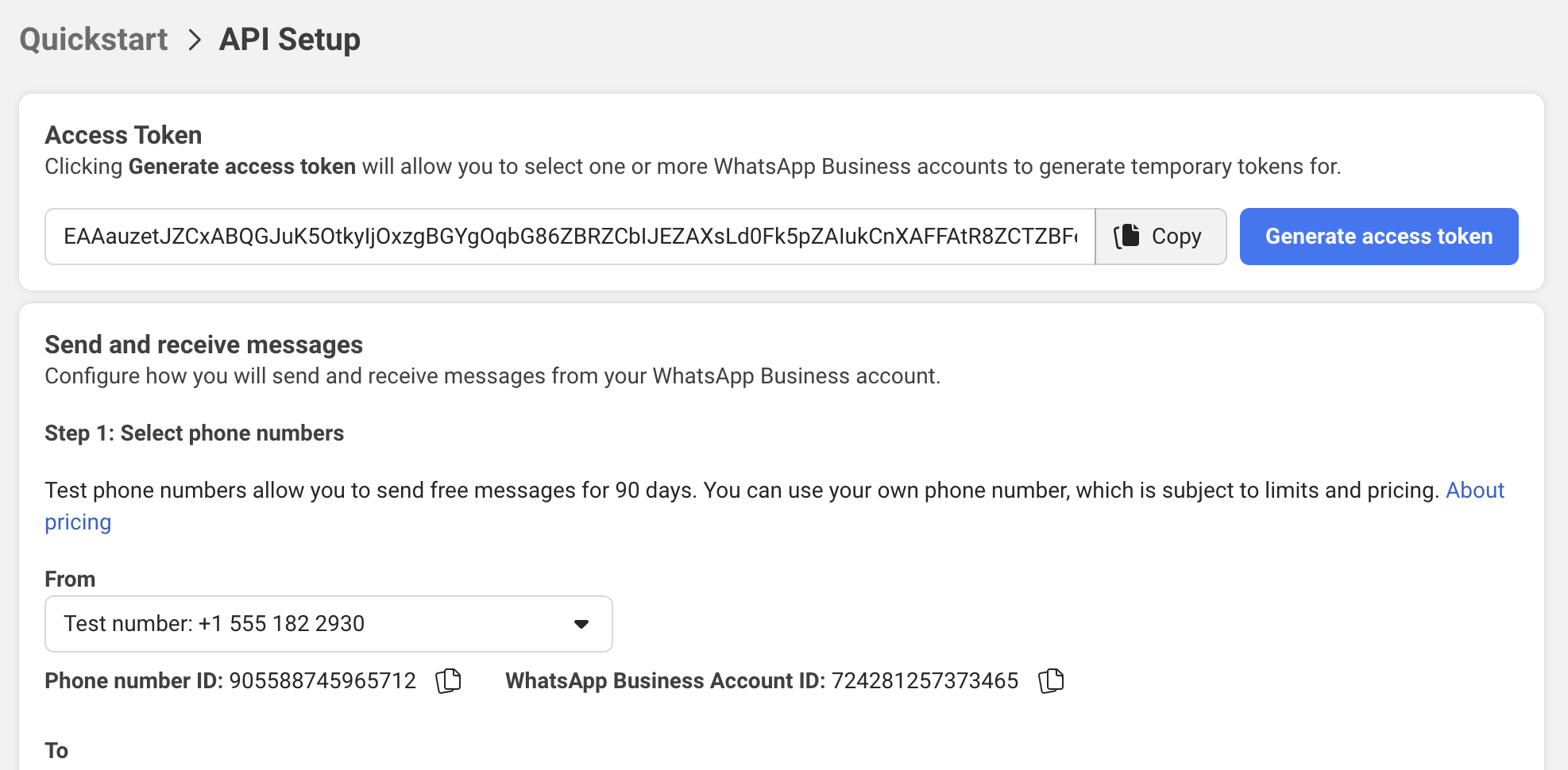Click the From field label
Viewport: 1568px width, 770px height.
click(70, 579)
